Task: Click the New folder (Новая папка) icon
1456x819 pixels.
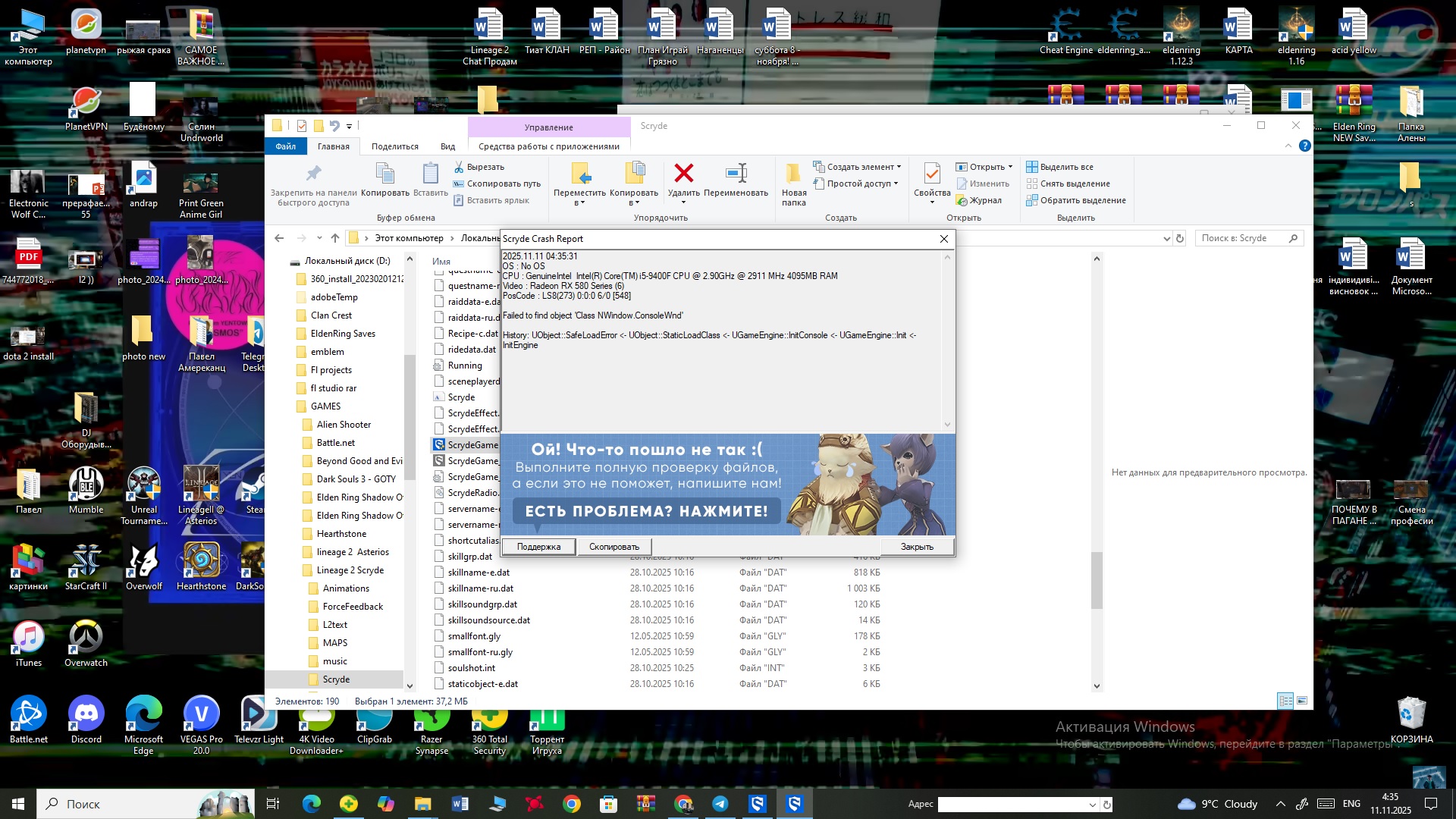Action: pos(793,174)
